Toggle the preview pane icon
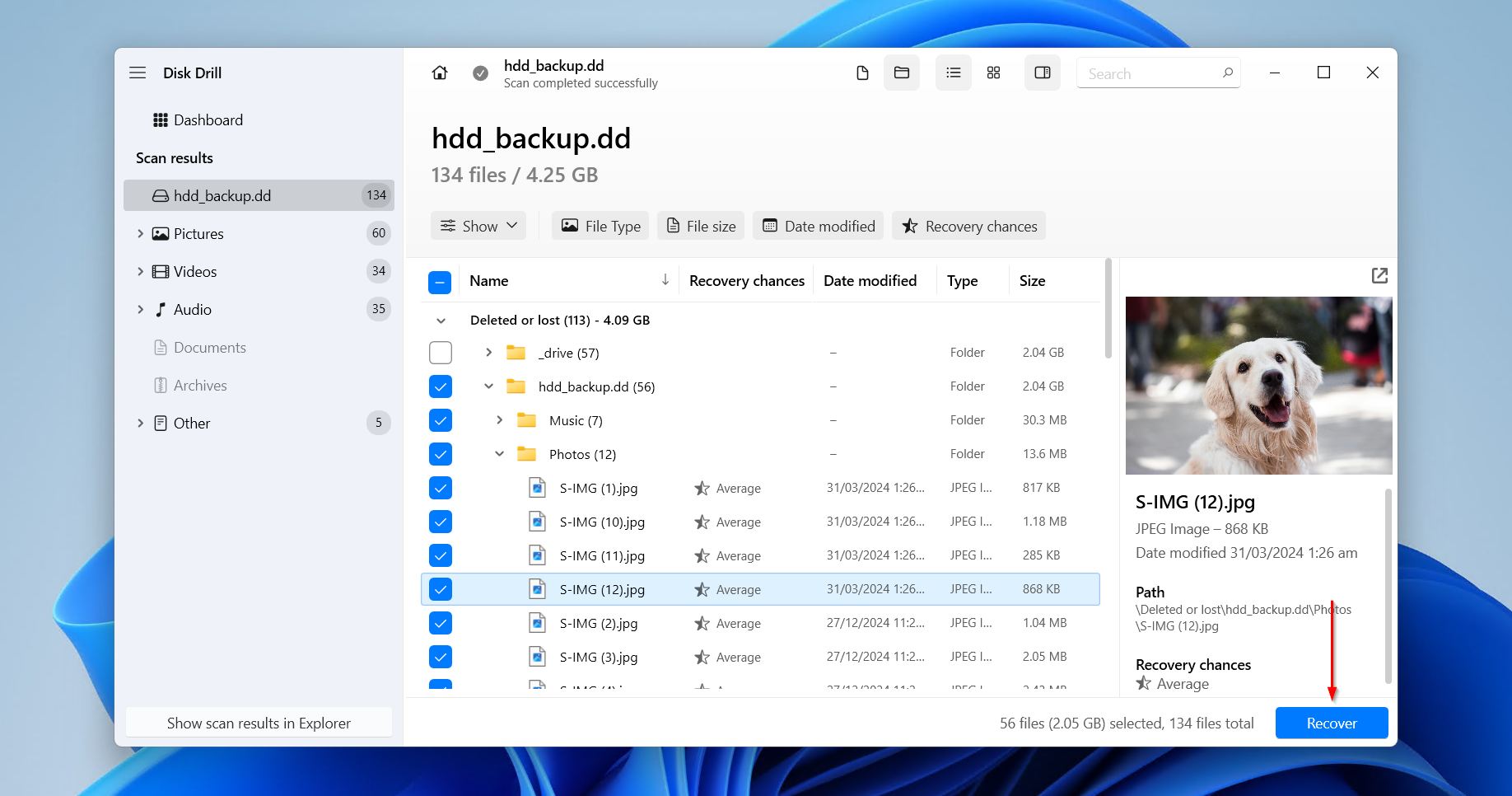Screen dimensions: 1512x796 click(1042, 73)
